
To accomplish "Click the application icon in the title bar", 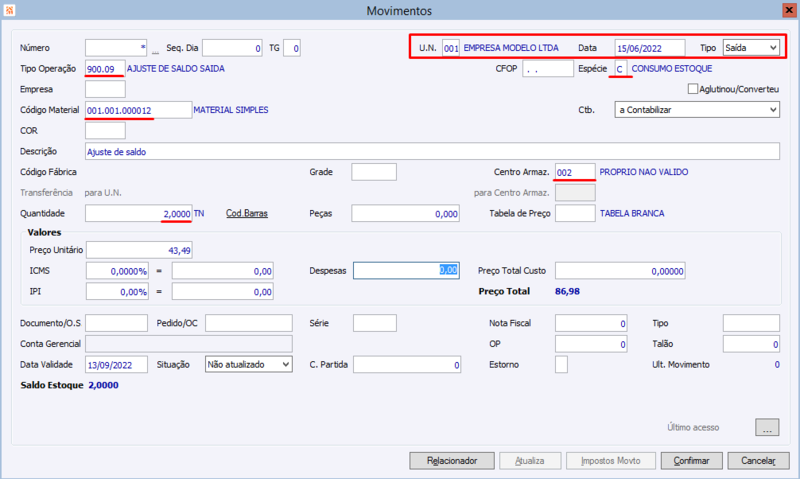I will tap(9, 10).
